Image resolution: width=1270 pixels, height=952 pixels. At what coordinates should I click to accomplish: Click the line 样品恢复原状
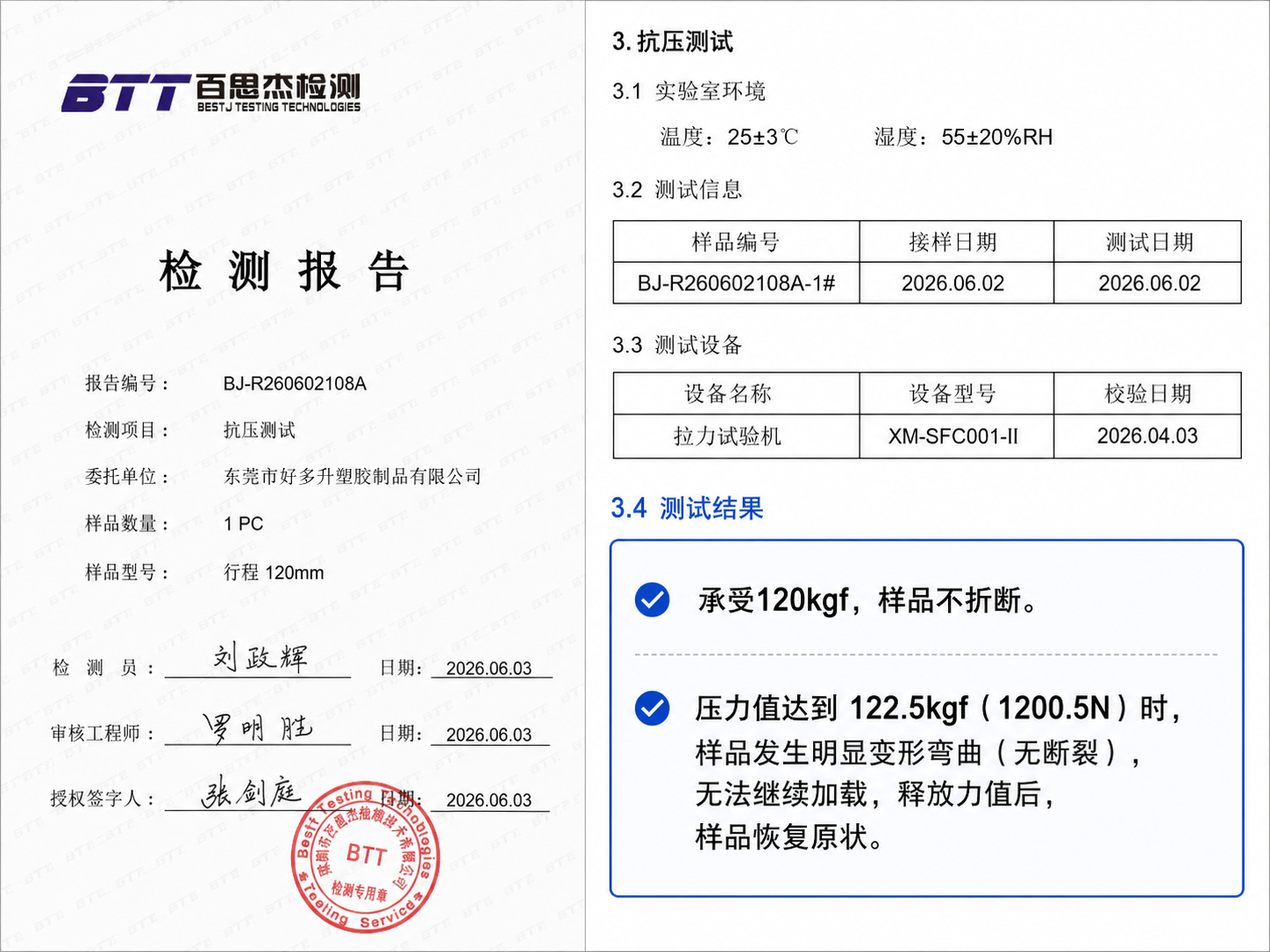click(x=789, y=836)
